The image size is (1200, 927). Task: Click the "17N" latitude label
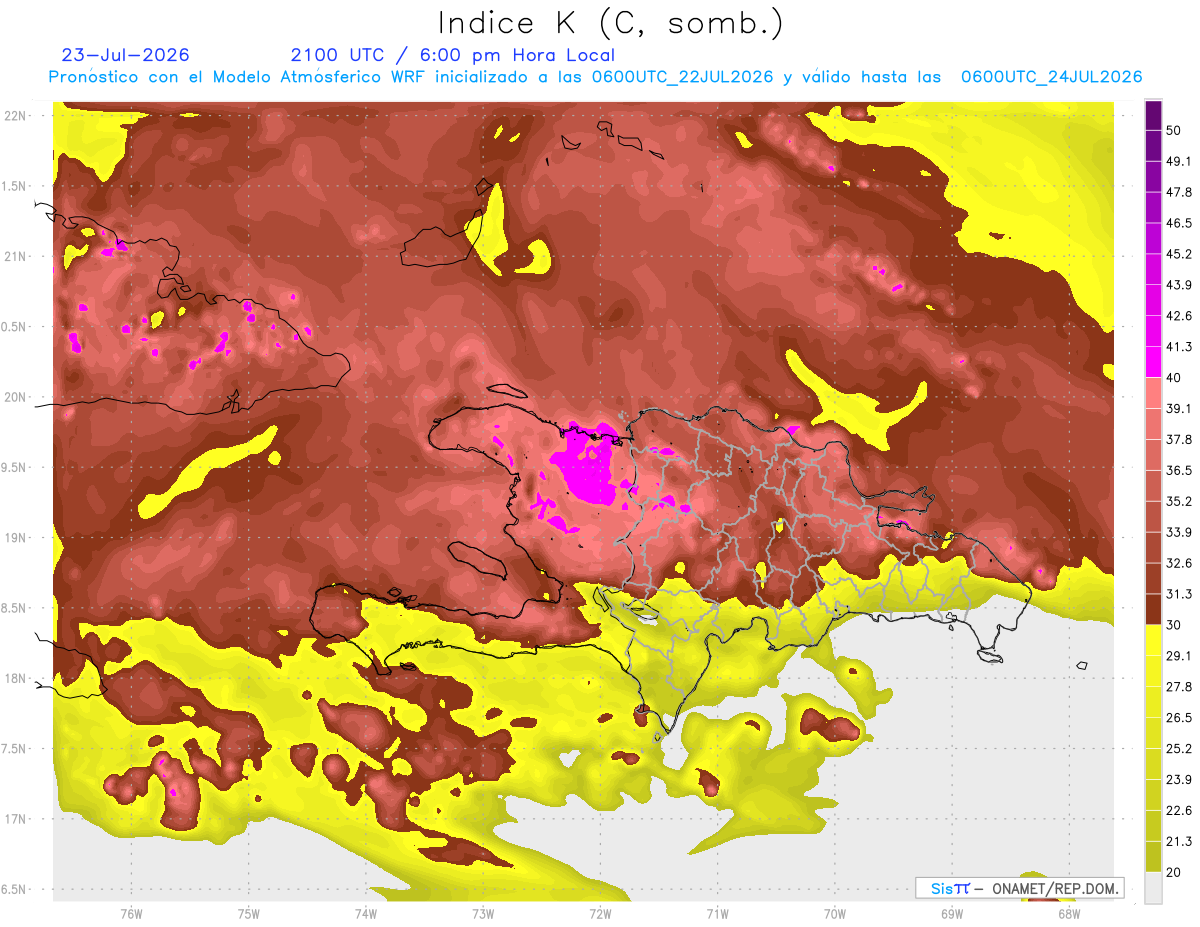[15, 819]
